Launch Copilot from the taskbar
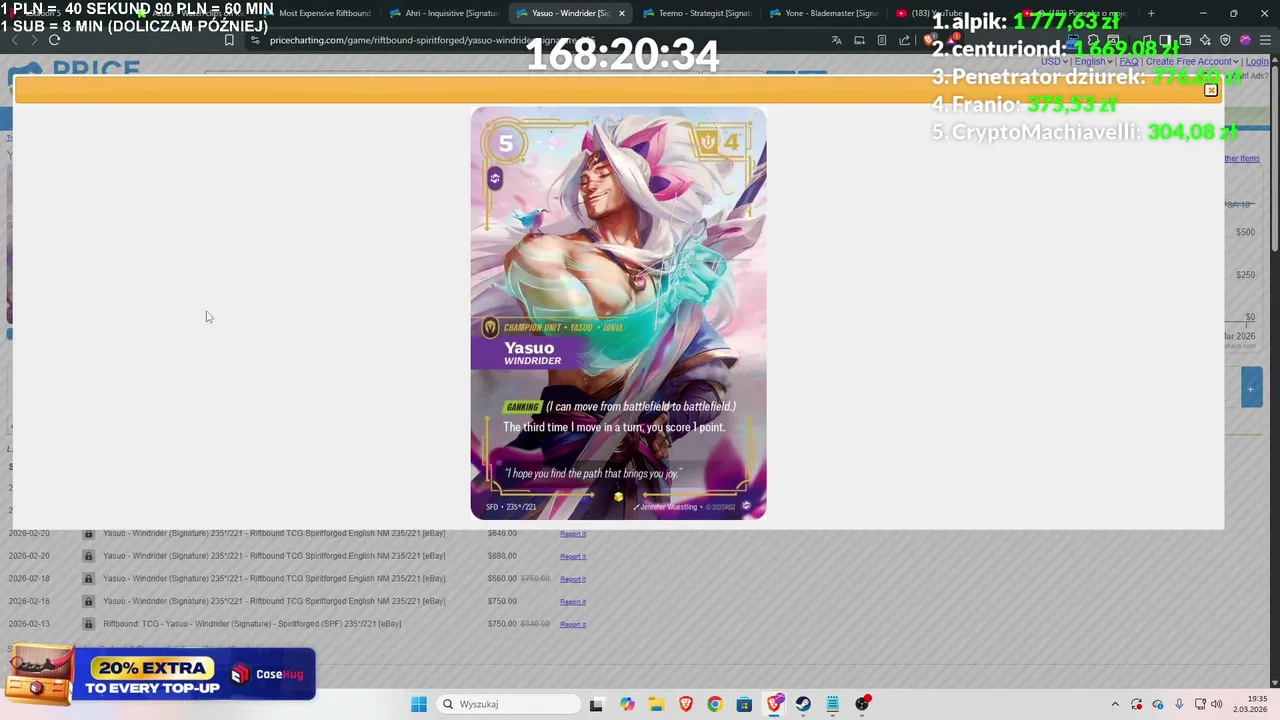 627,704
